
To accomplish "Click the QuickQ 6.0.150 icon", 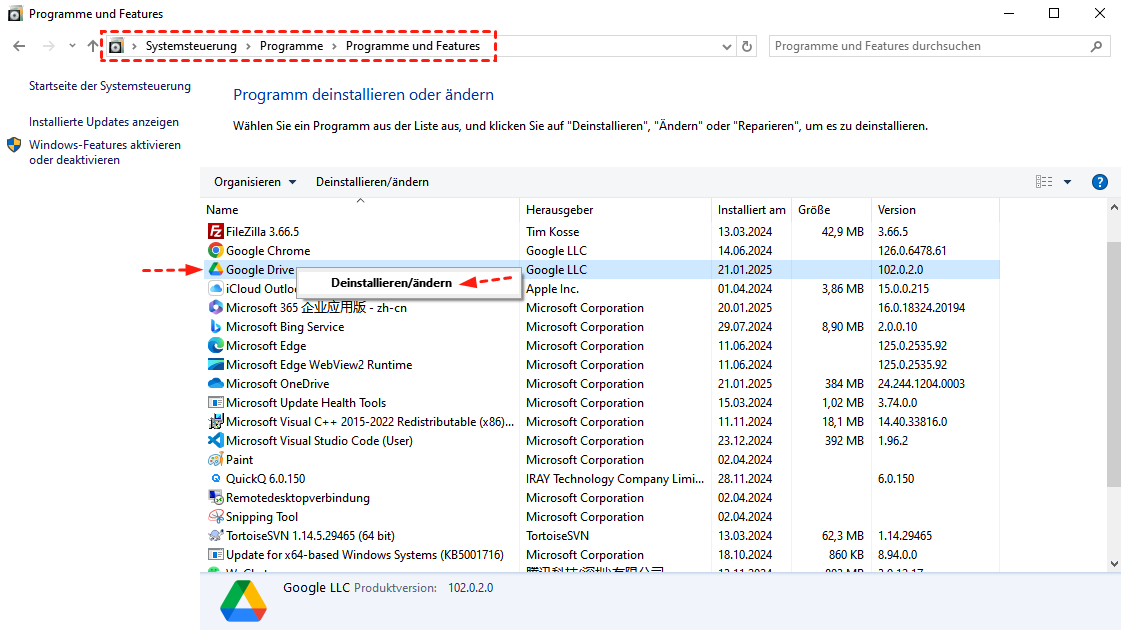I will (x=215, y=478).
